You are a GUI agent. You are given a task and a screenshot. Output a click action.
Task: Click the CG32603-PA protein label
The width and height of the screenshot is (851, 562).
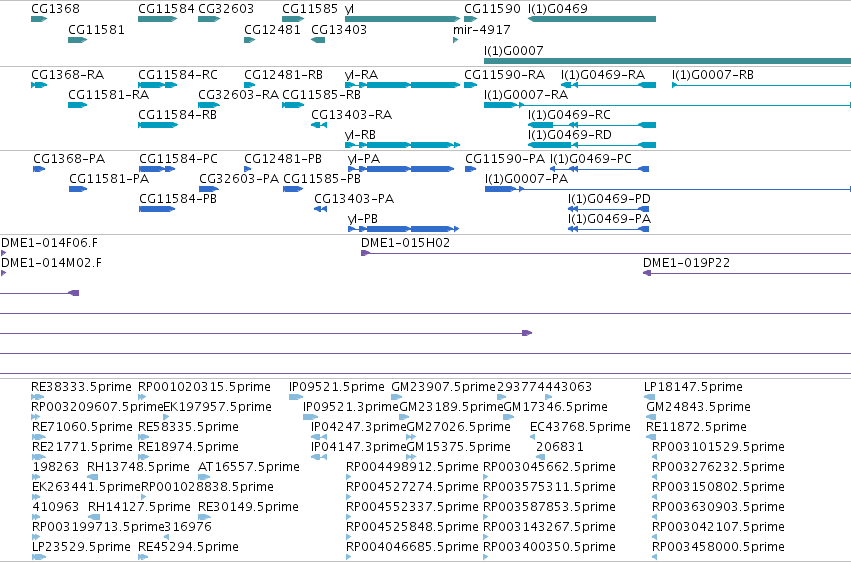(239, 179)
